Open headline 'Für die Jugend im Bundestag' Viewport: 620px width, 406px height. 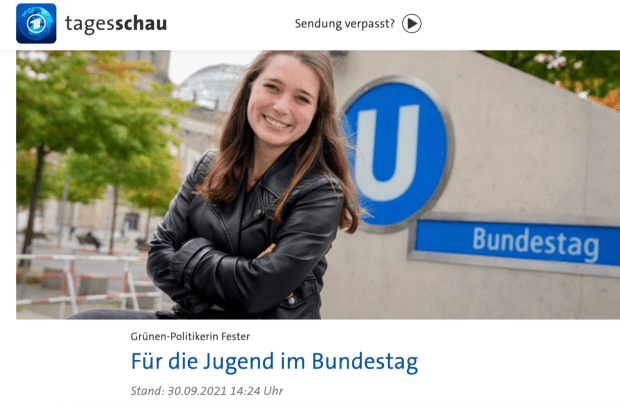(x=274, y=362)
